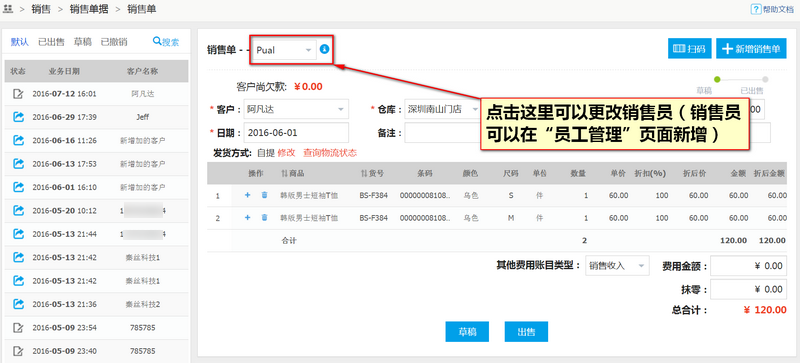
Task: Add a line using plus icon in row 2
Action: [x=248, y=218]
